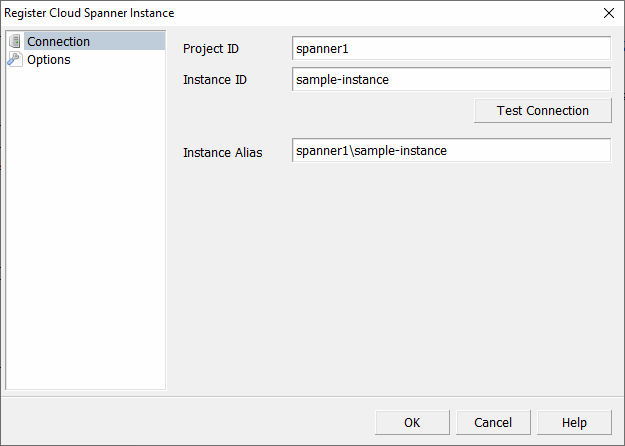Select the Connection page label
The height and width of the screenshot is (446, 625).
point(58,41)
